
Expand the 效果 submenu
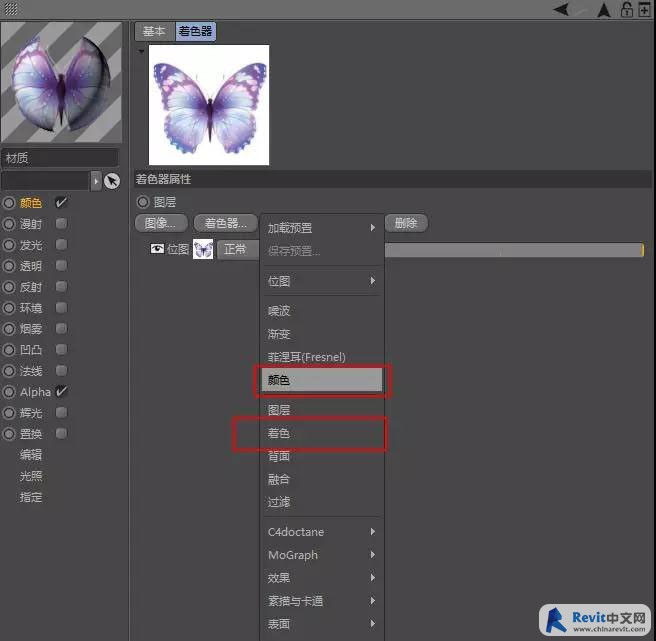(321, 578)
